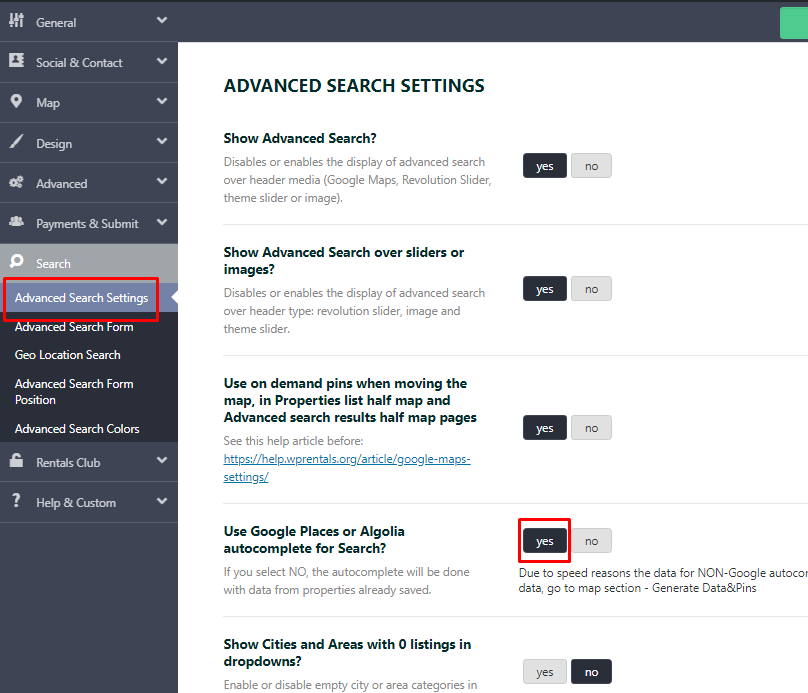
Task: Expand the General section chevron
Action: click(x=162, y=21)
